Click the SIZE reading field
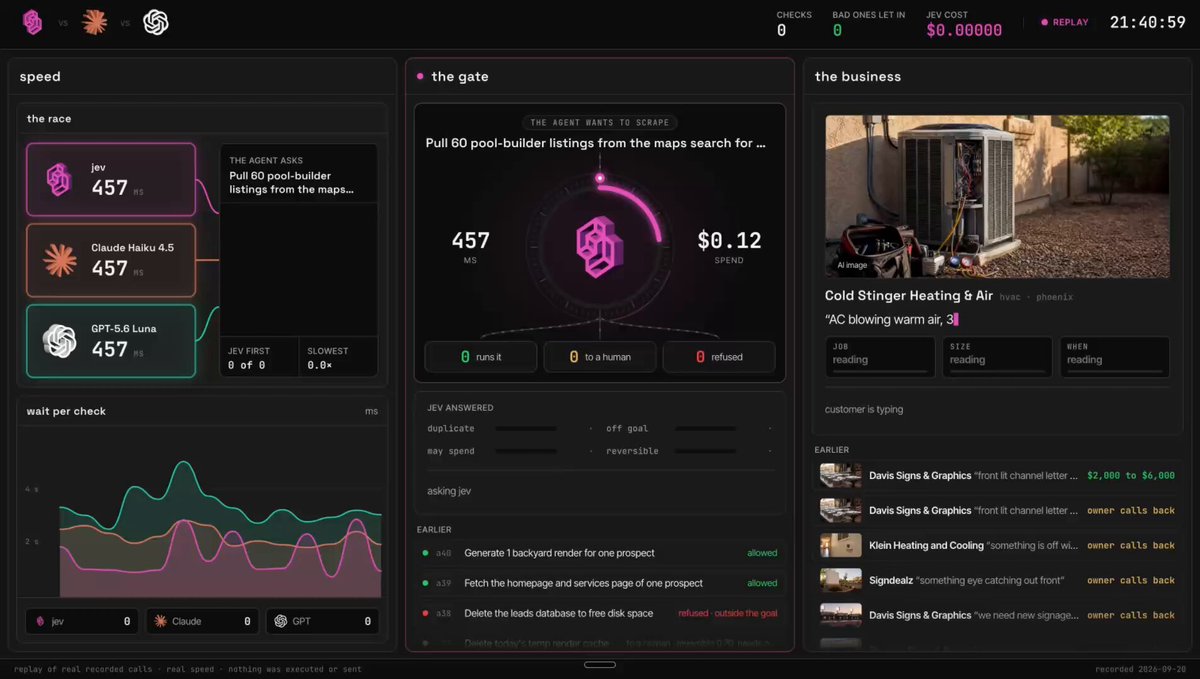This screenshot has width=1200, height=679. (997, 357)
